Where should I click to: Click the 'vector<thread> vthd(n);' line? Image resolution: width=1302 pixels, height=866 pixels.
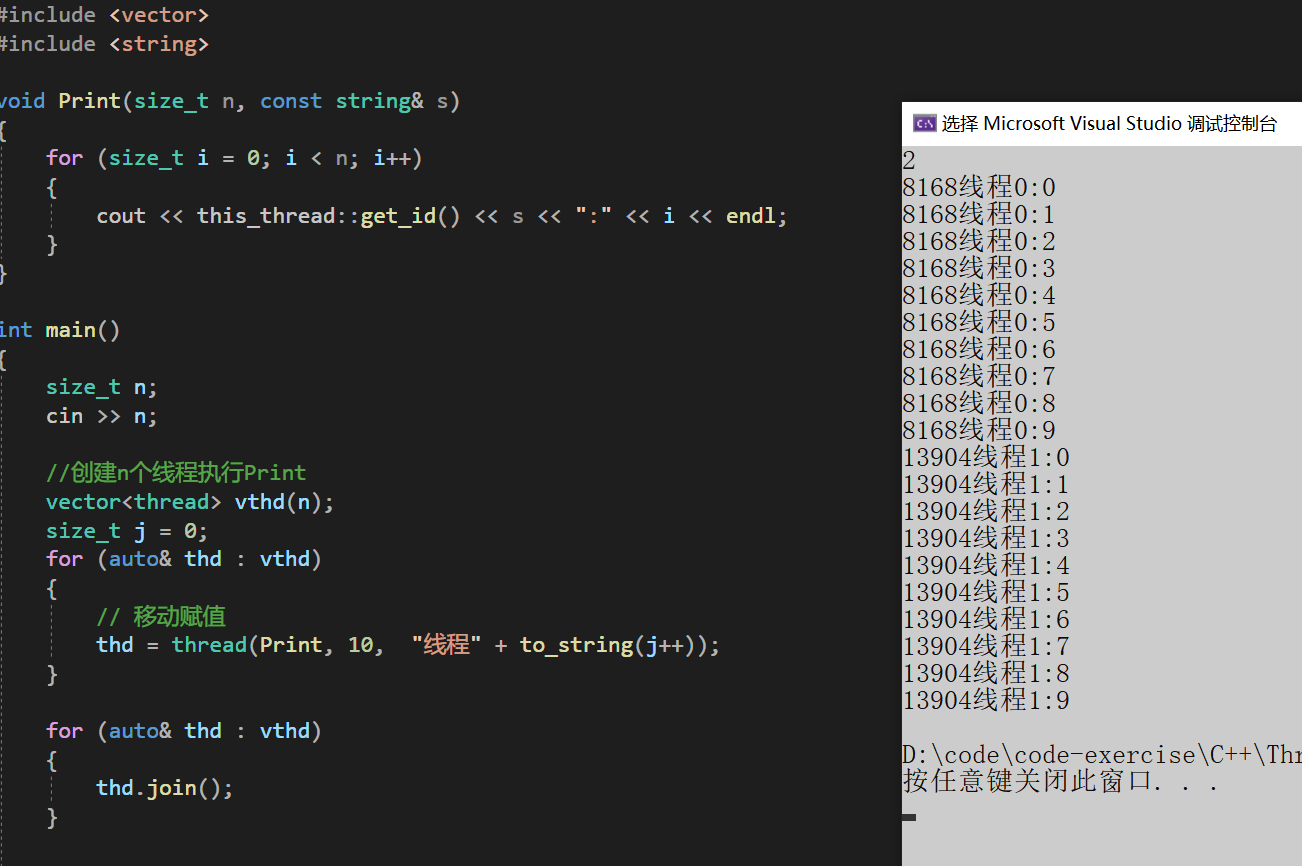[x=190, y=502]
